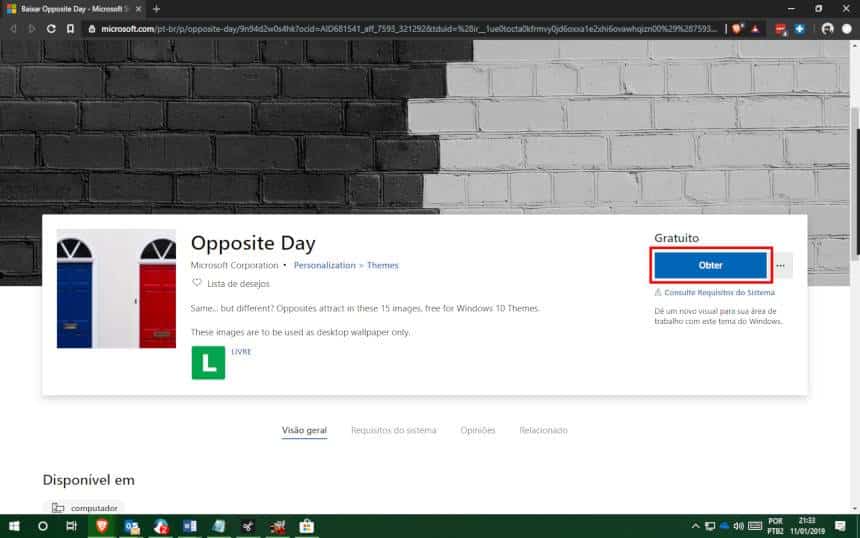
Task: Close the Baixar Opposite Day tab
Action: (138, 9)
